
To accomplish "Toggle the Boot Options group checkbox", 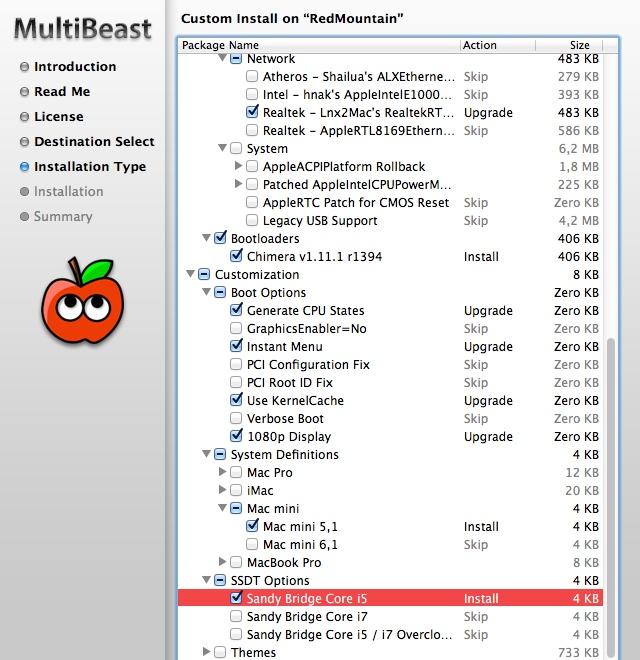I will (220, 292).
